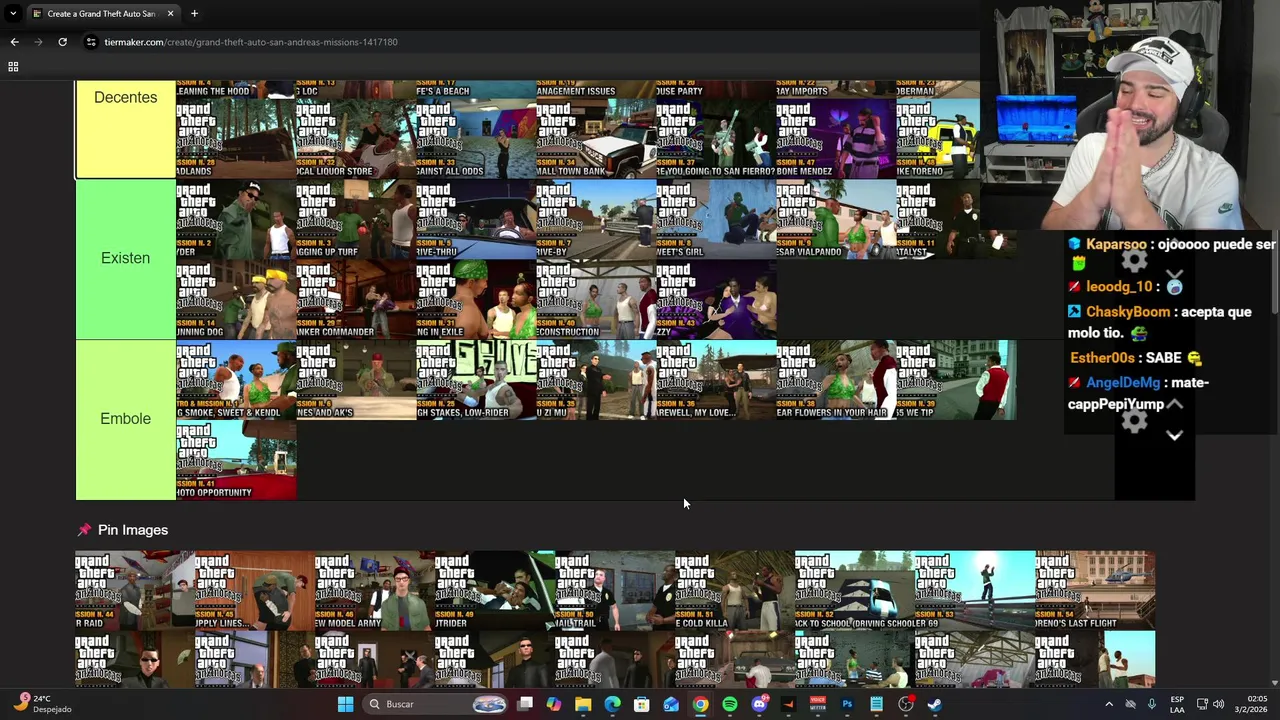Image resolution: width=1280 pixels, height=720 pixels.
Task: Open Photoshop from the taskbar
Action: point(847,704)
